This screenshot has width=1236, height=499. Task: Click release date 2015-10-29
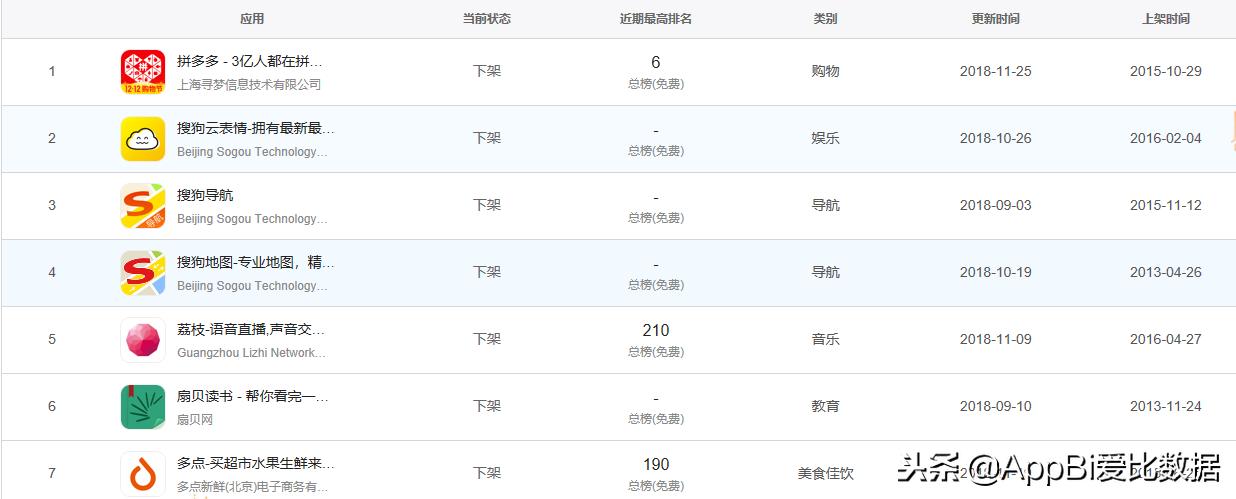tap(1166, 72)
